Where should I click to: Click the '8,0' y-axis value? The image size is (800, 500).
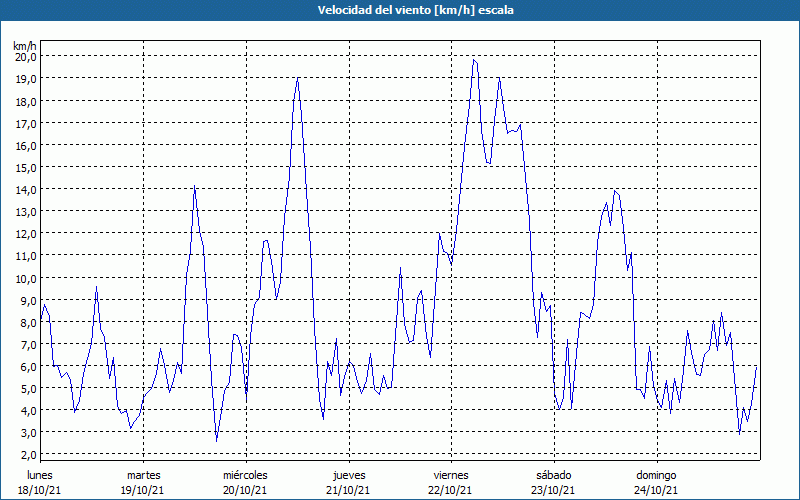28,322
